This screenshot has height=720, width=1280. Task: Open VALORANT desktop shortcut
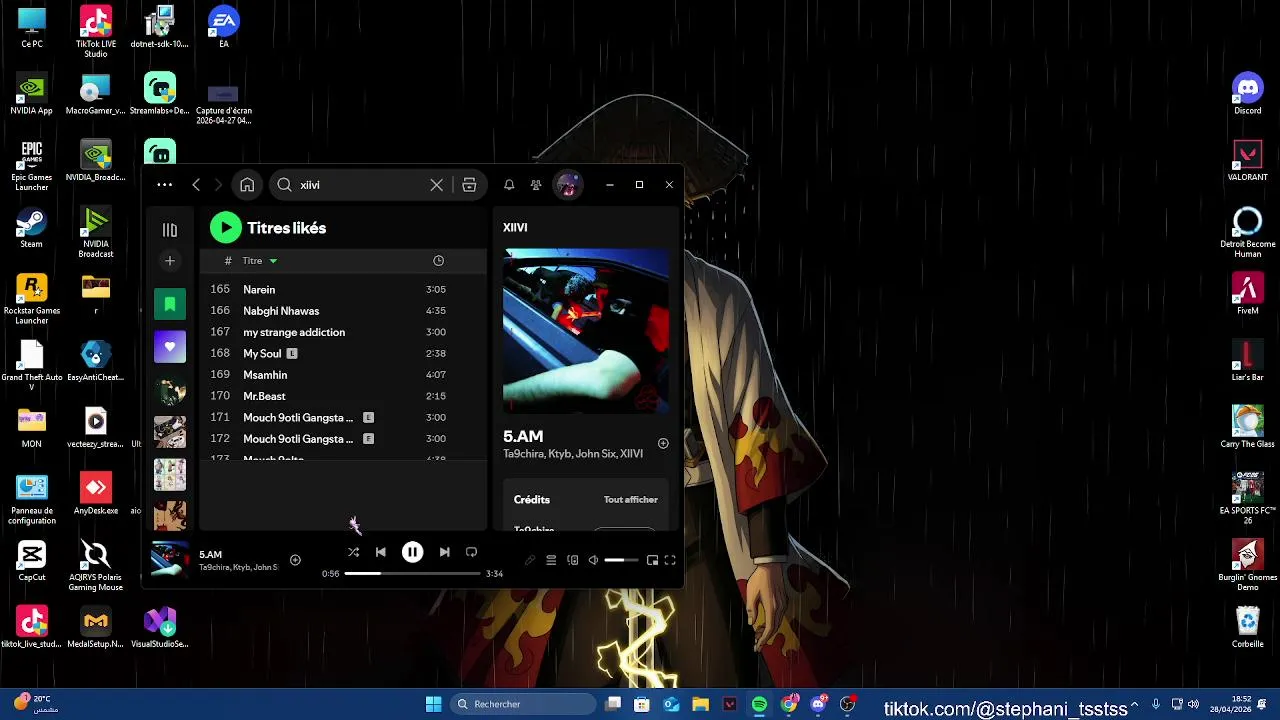click(x=1247, y=161)
